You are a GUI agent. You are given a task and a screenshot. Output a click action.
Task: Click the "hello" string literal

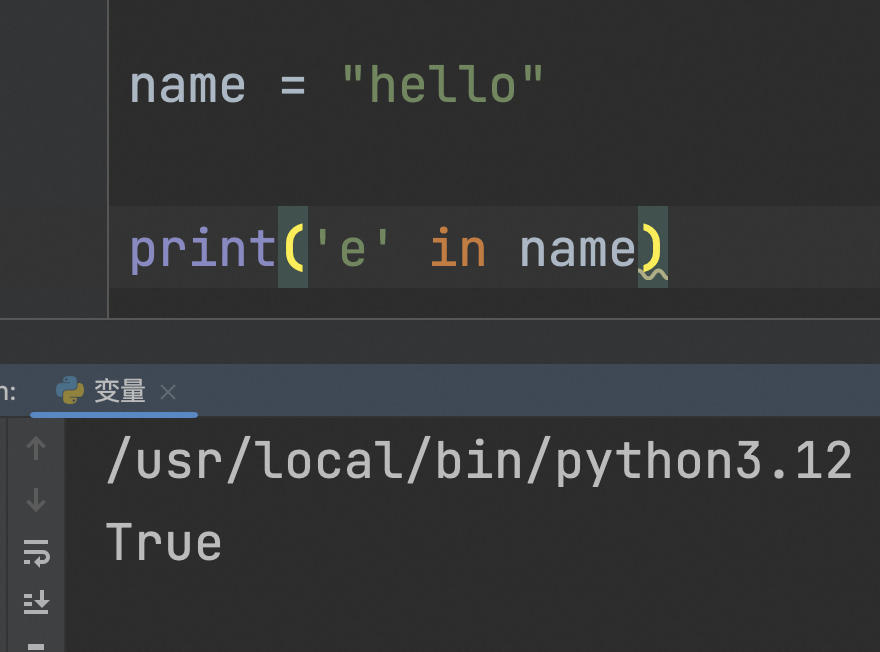coord(442,85)
